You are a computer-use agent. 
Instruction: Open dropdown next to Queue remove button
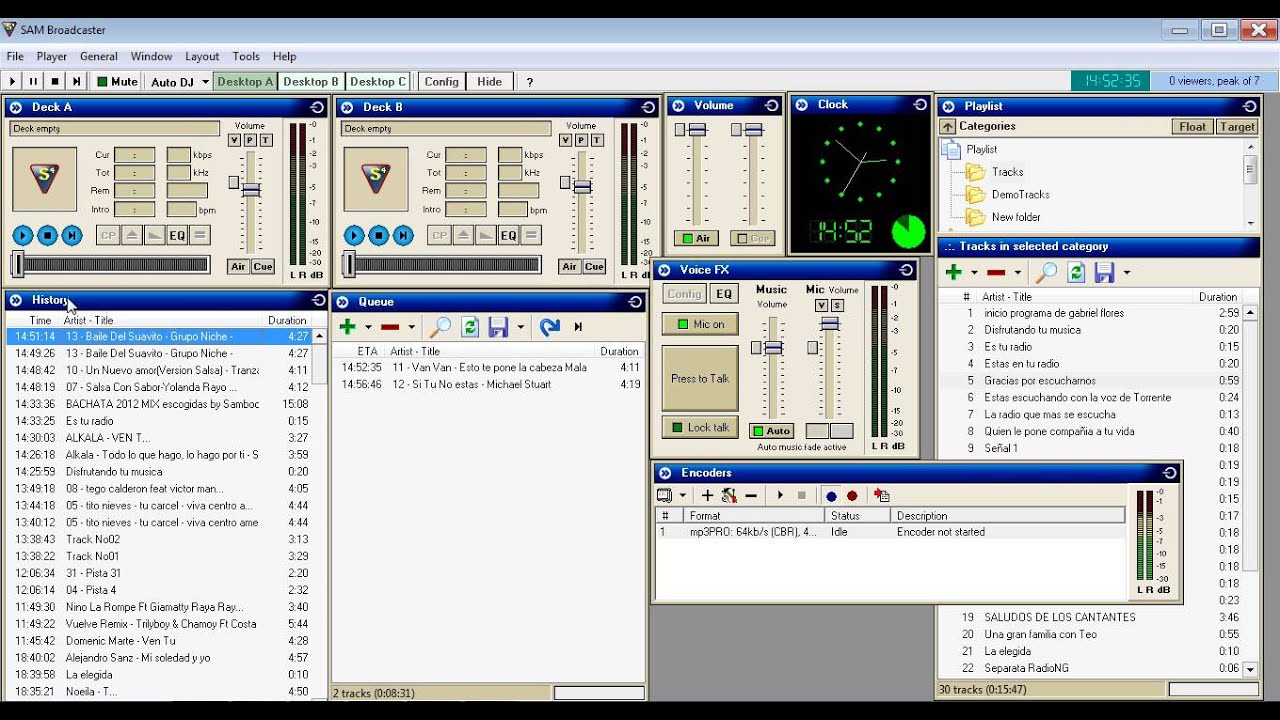[411, 328]
